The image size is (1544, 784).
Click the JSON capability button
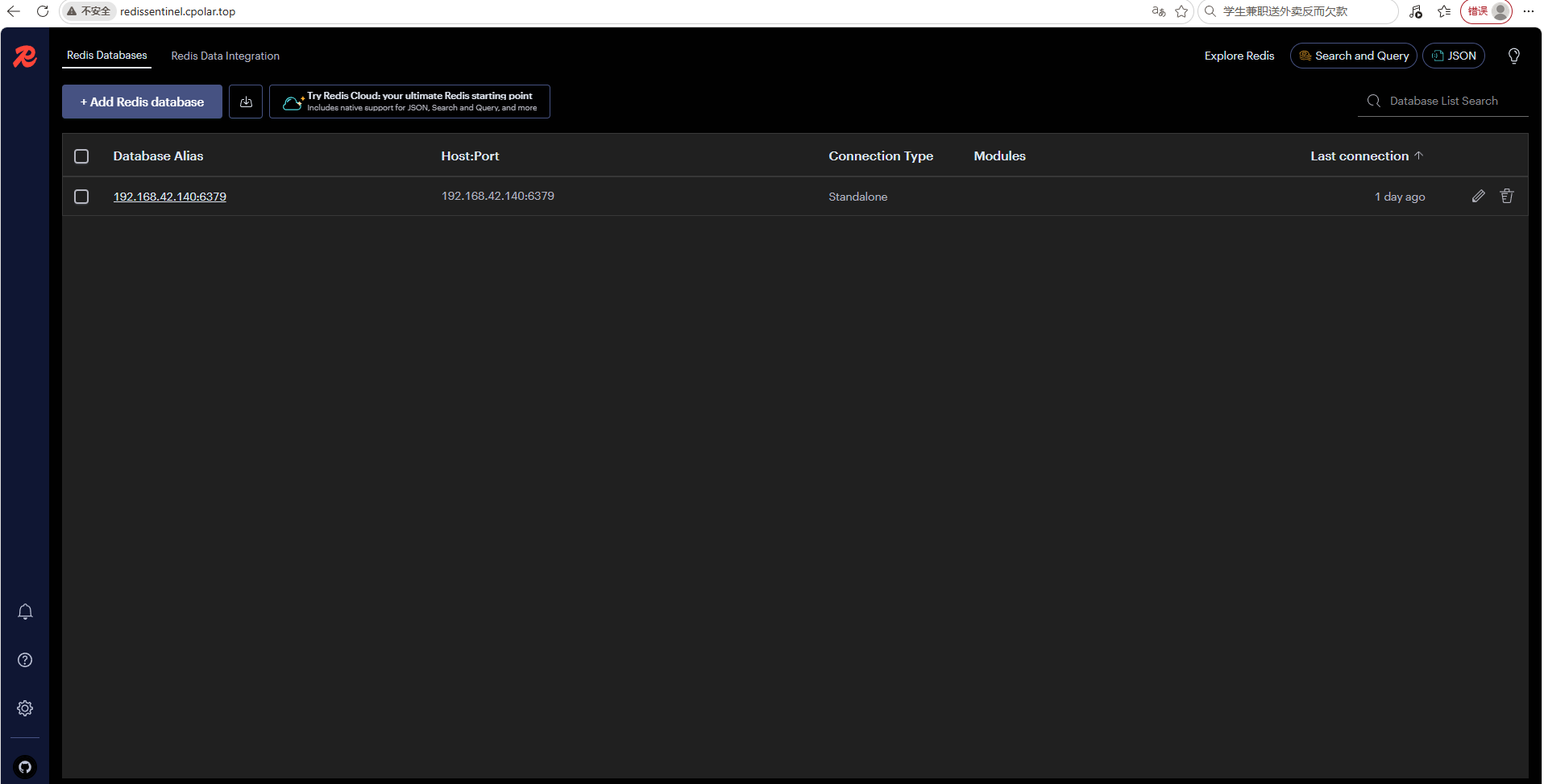coord(1454,56)
